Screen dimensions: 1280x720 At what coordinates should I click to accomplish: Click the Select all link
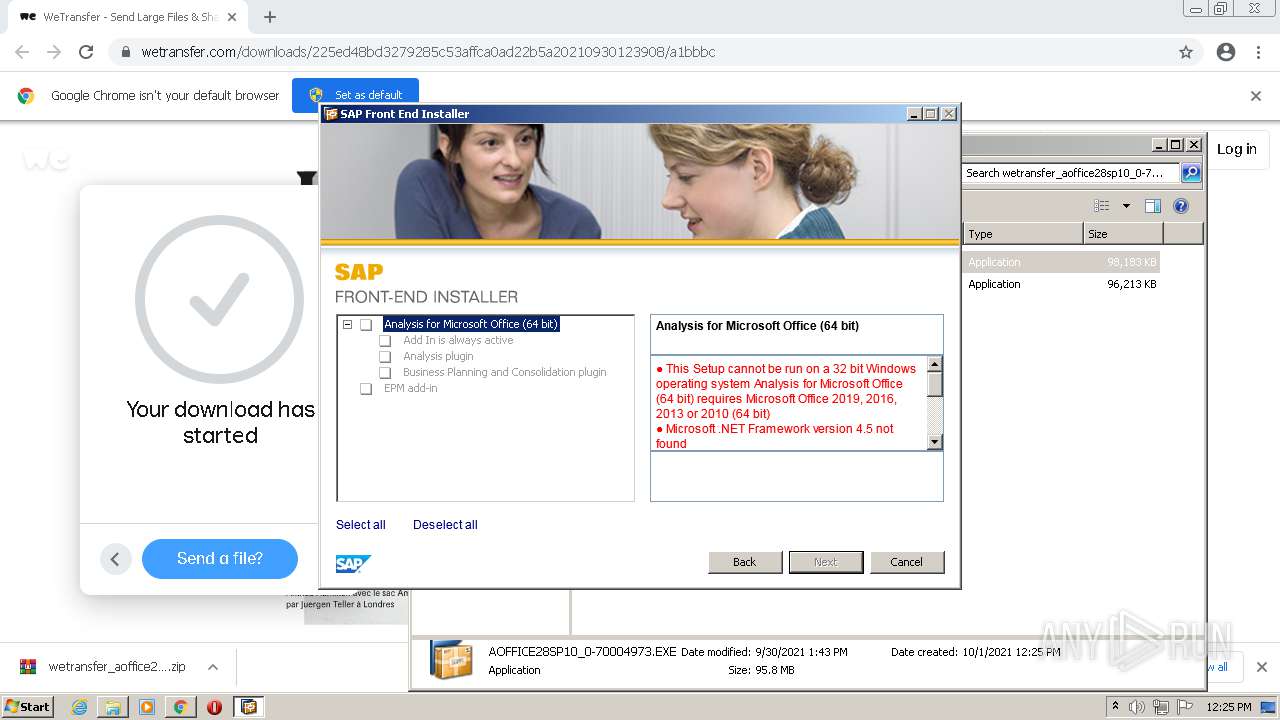pyautogui.click(x=360, y=525)
